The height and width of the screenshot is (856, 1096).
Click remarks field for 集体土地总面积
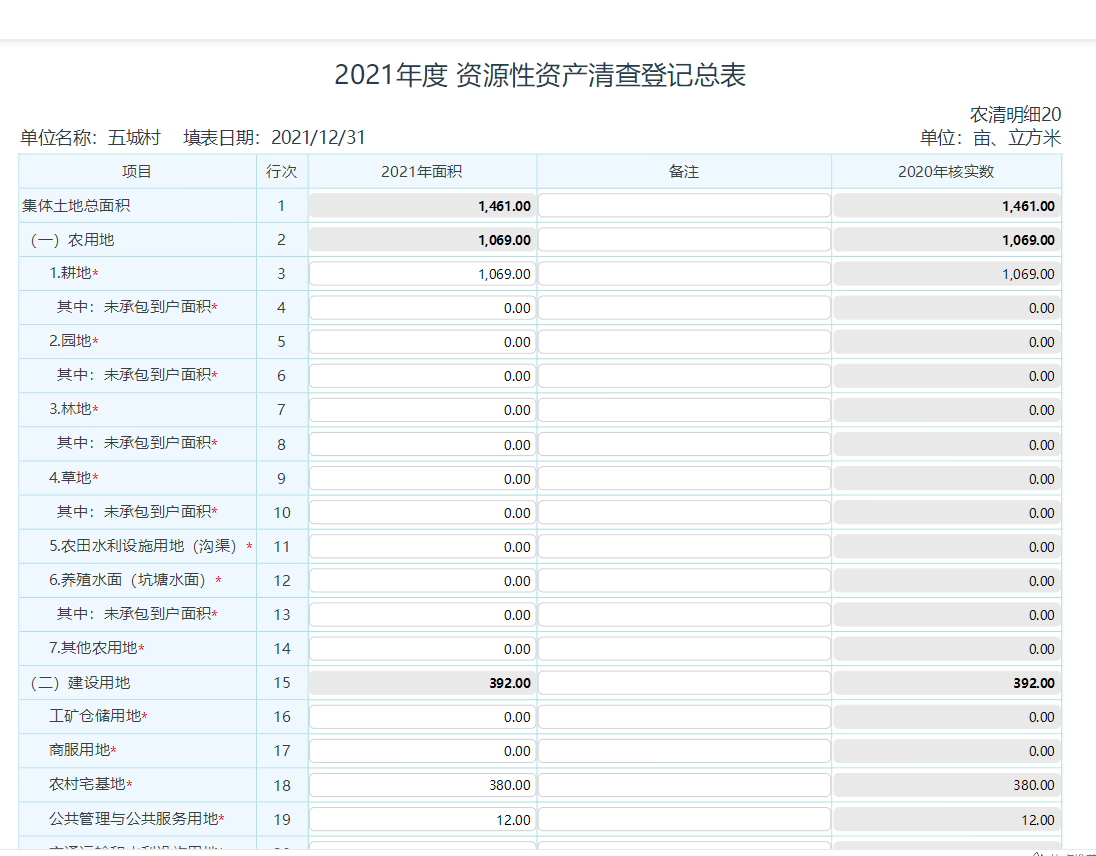(x=684, y=205)
